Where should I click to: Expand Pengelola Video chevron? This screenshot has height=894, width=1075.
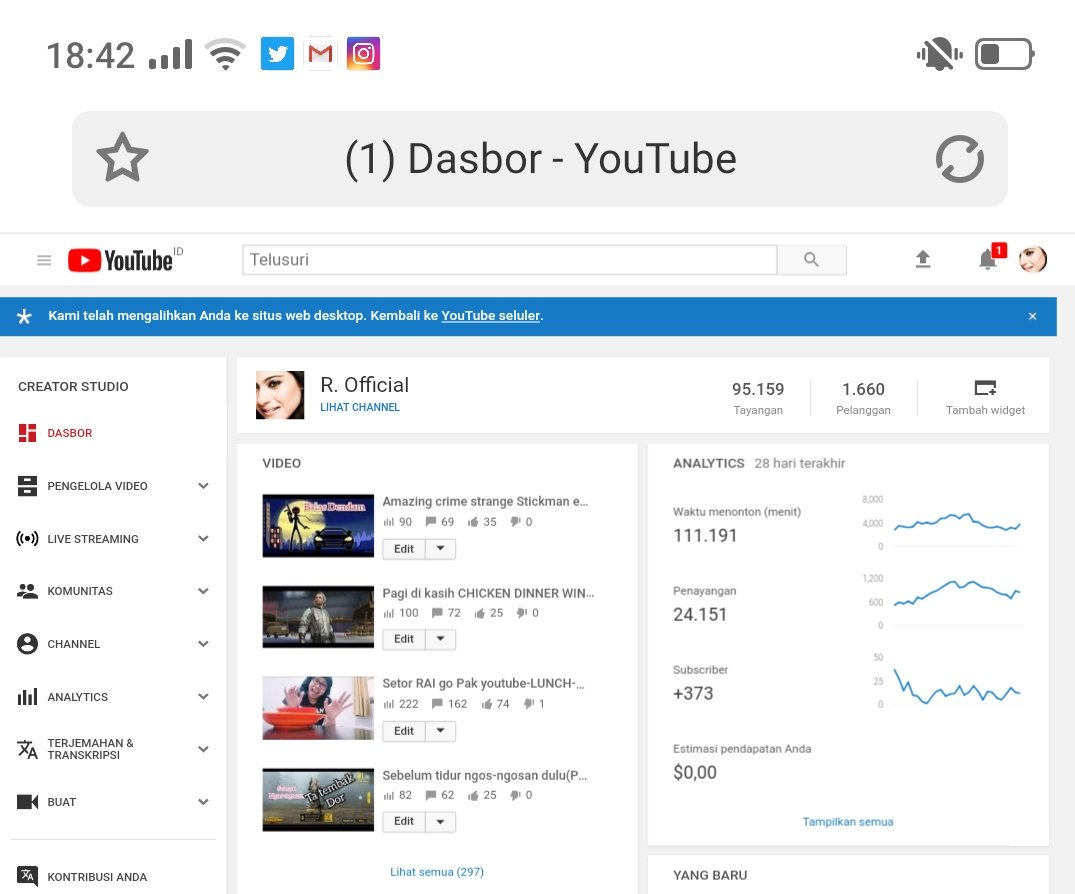click(x=203, y=486)
